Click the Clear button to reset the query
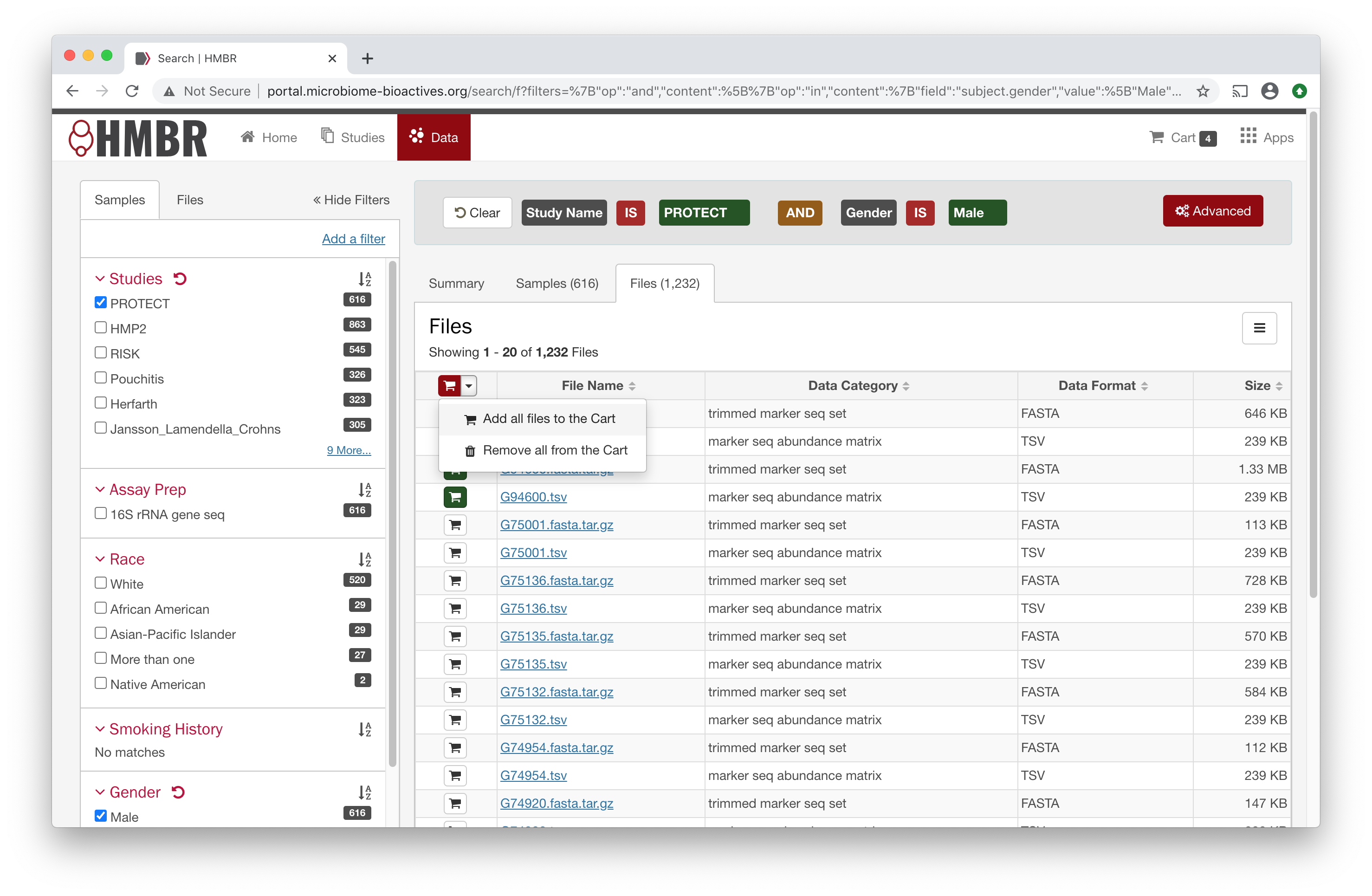 click(477, 212)
